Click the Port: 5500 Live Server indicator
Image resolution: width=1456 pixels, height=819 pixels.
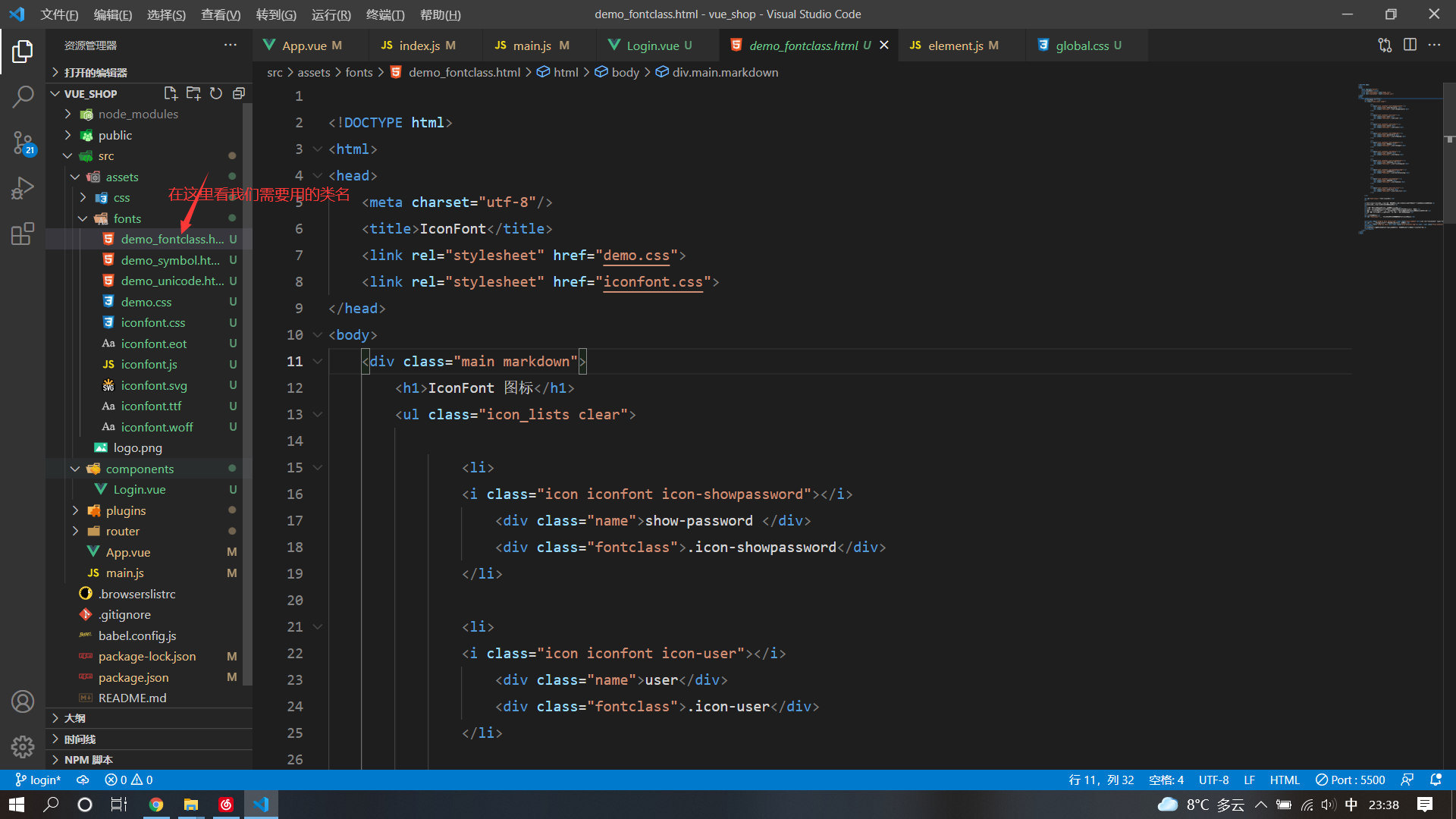click(1351, 780)
